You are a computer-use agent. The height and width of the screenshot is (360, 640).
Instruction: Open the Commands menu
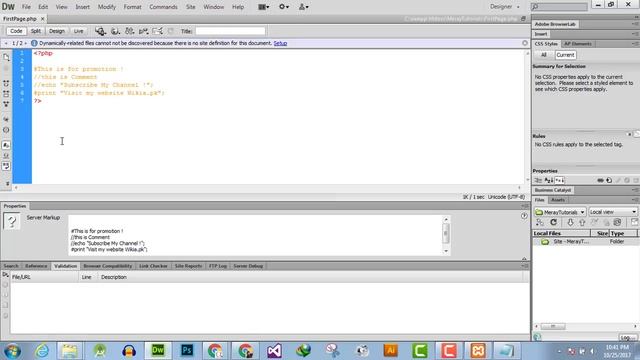click(163, 7)
